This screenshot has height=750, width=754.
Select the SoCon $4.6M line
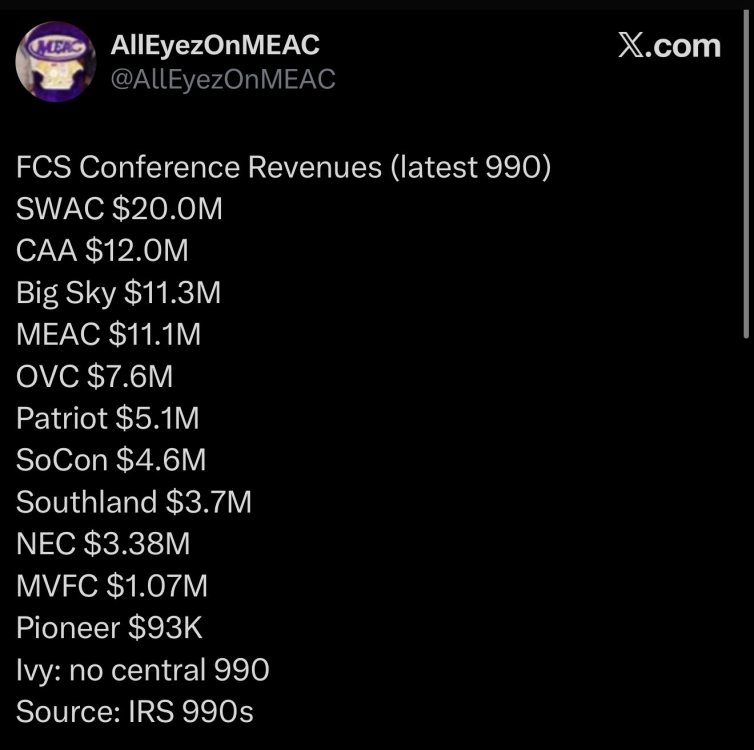point(111,460)
